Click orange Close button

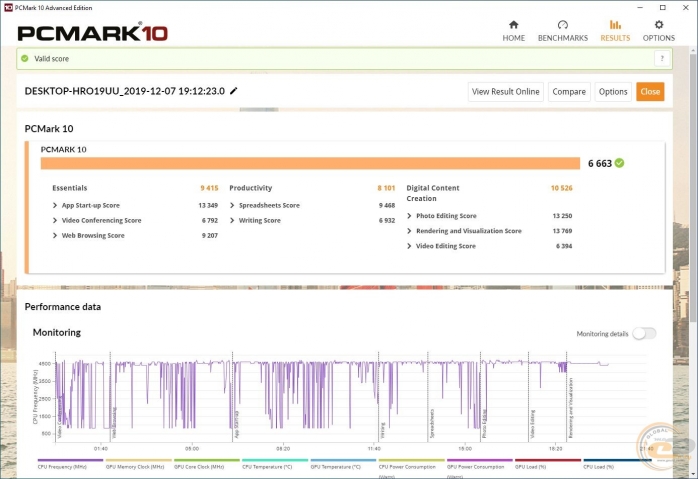coord(650,92)
